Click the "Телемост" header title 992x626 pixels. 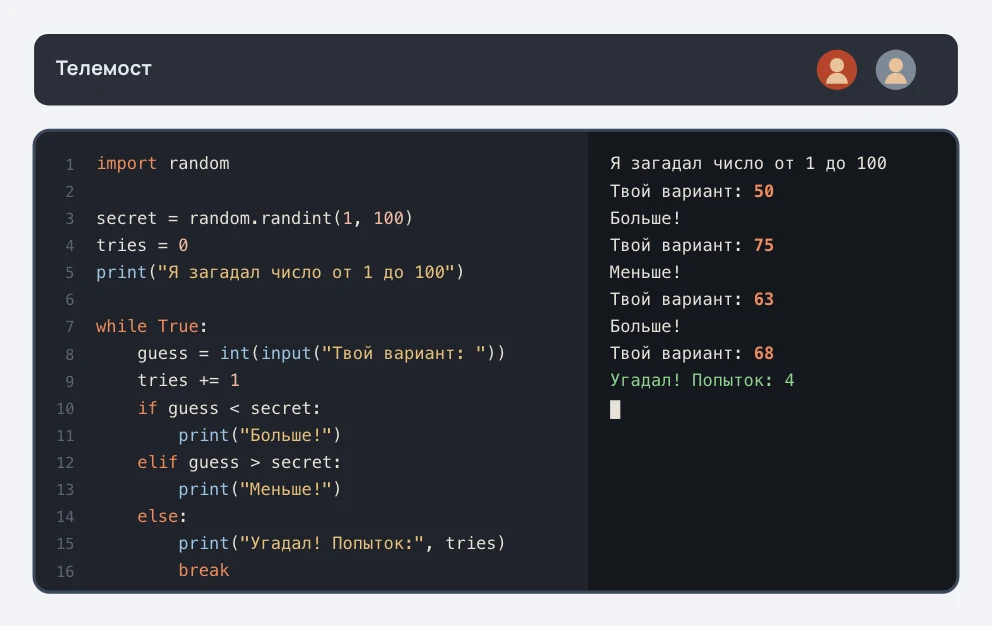point(104,68)
